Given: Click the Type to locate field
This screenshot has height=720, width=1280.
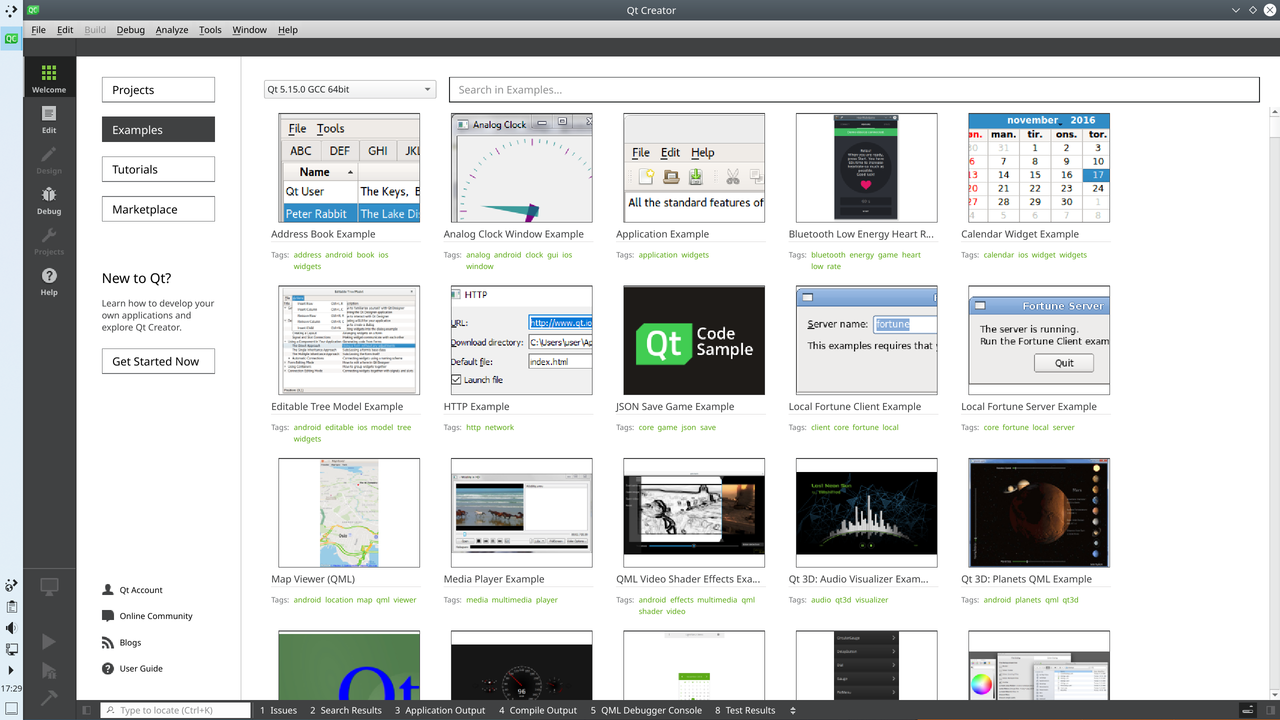Looking at the screenshot, I should coord(176,710).
